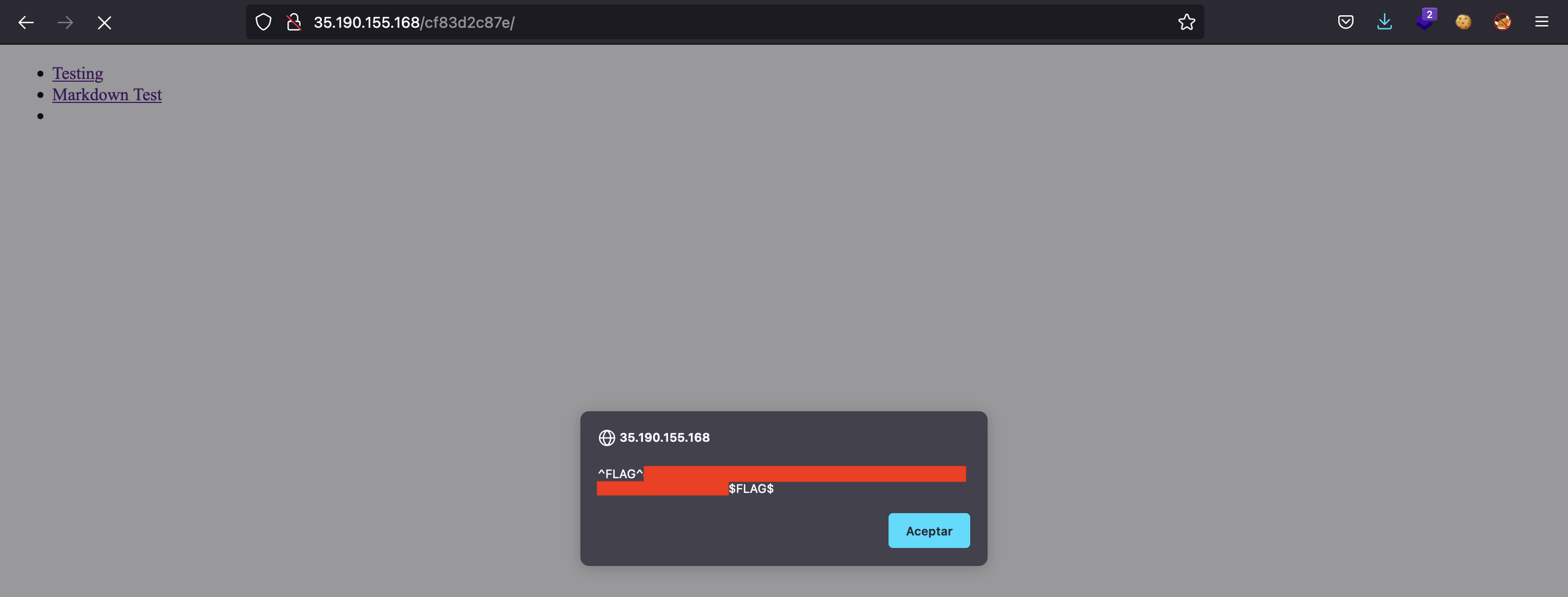Click the extensions puzzle icon

[x=1424, y=21]
